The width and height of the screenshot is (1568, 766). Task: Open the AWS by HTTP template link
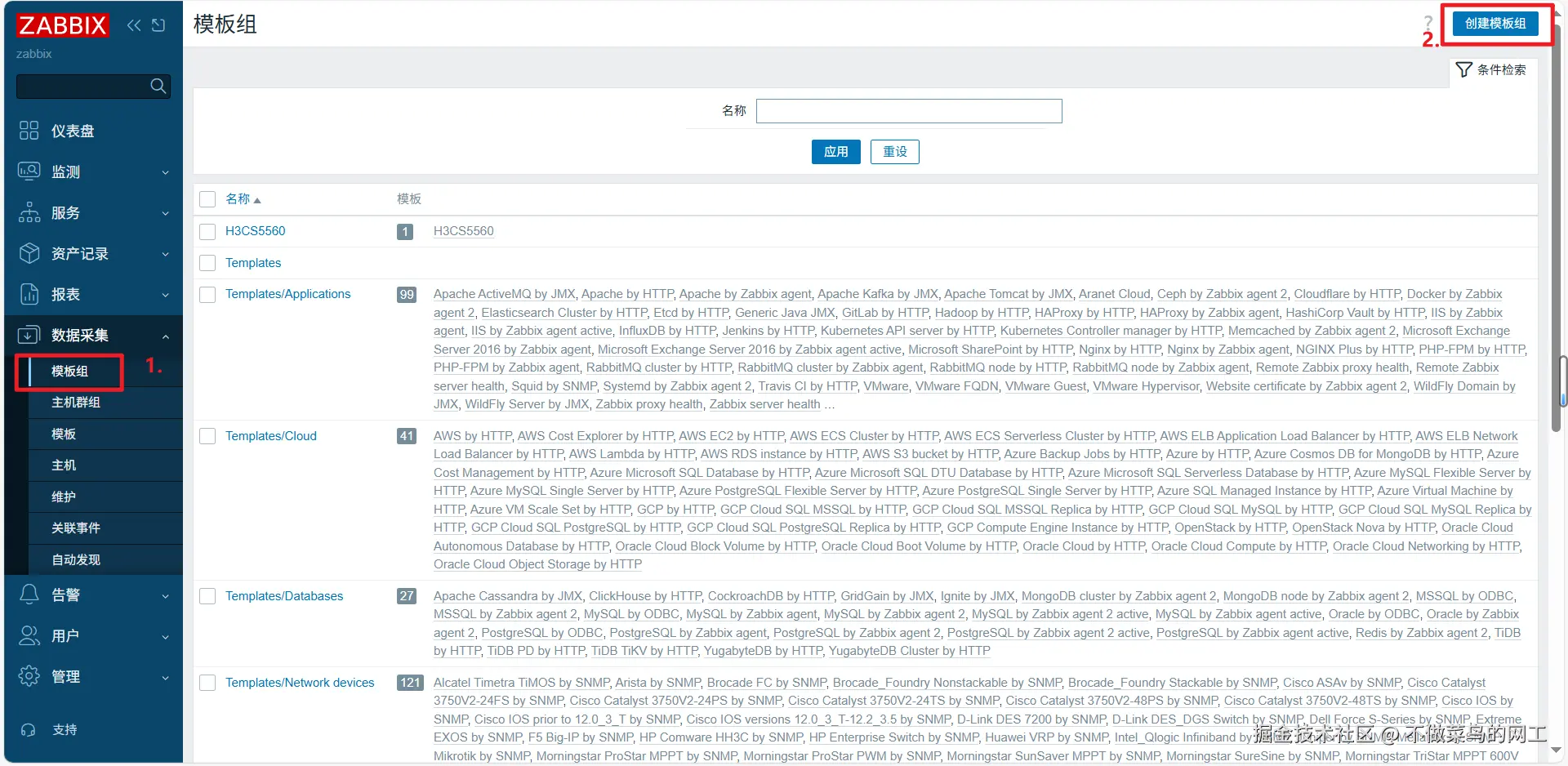473,436
